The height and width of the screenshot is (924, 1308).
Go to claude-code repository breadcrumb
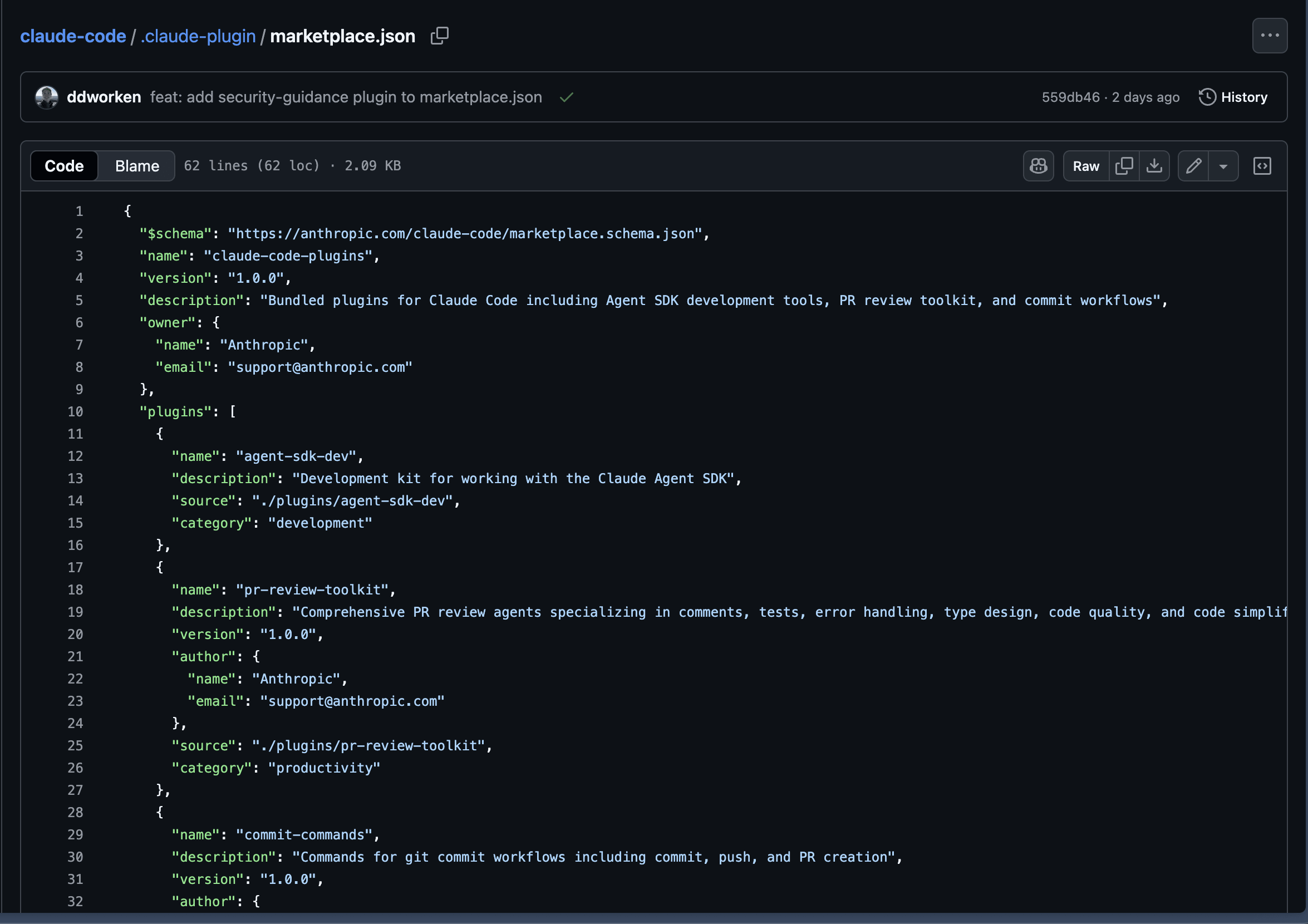click(73, 36)
